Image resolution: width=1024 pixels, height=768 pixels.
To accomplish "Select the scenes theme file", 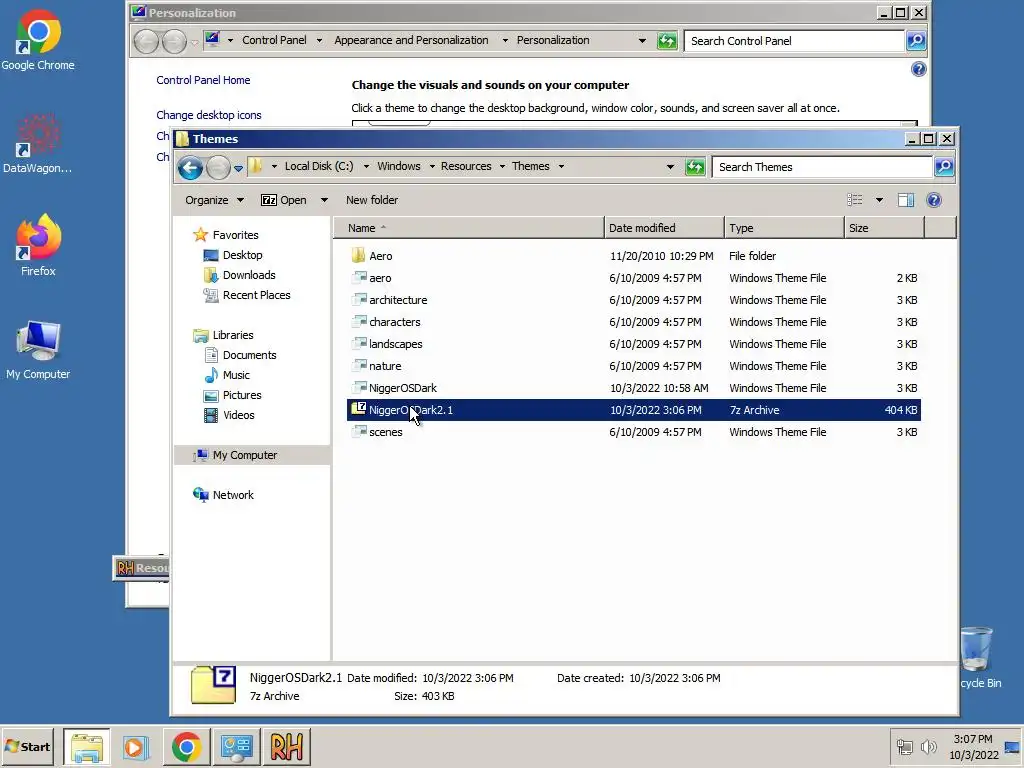I will point(633,432).
